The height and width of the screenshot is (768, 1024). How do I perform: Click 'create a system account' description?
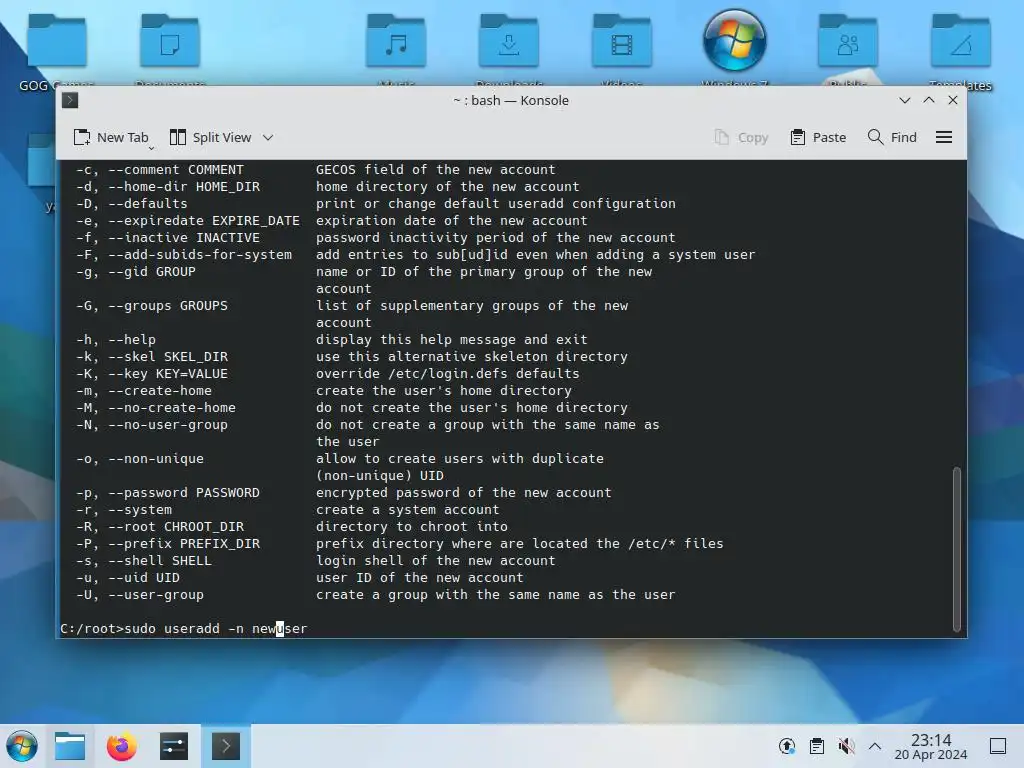408,509
